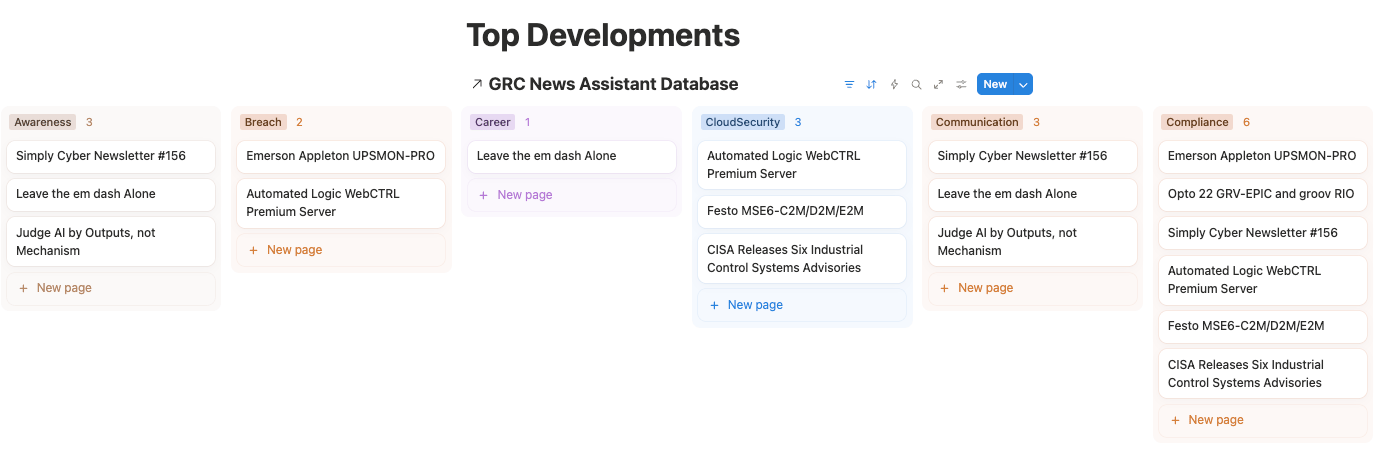This screenshot has height=466, width=1378.
Task: Open Emerson Appleton UPSMON-PRO card in Compliance
Action: click(x=1263, y=156)
